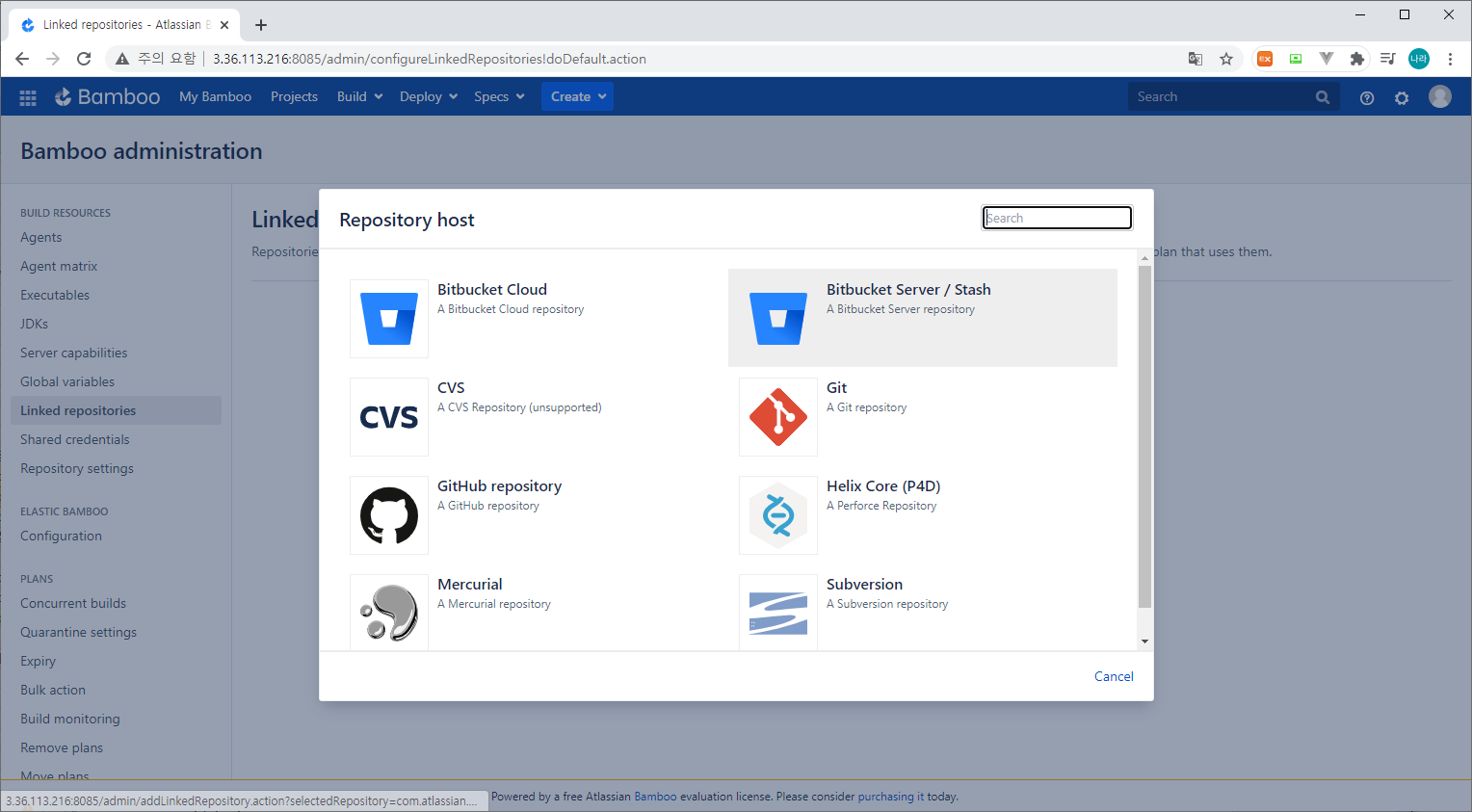Choose the GitHub octocat icon
The image size is (1472, 812).
[389, 515]
